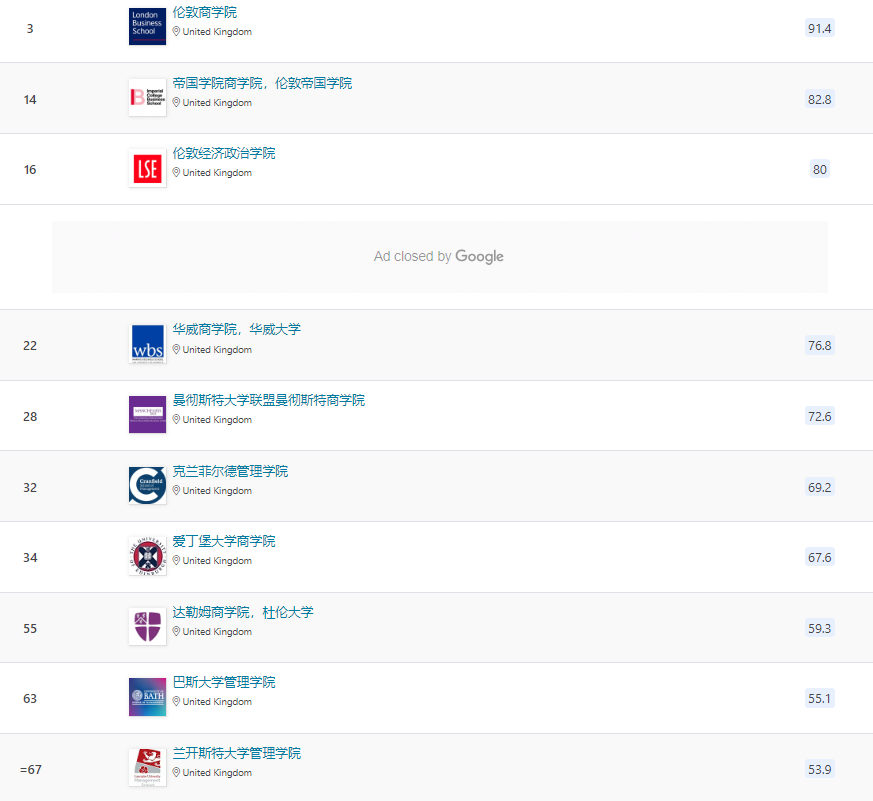Viewport: 873px width, 801px height.
Task: Click the Cranfield School of Management logo
Action: [147, 485]
